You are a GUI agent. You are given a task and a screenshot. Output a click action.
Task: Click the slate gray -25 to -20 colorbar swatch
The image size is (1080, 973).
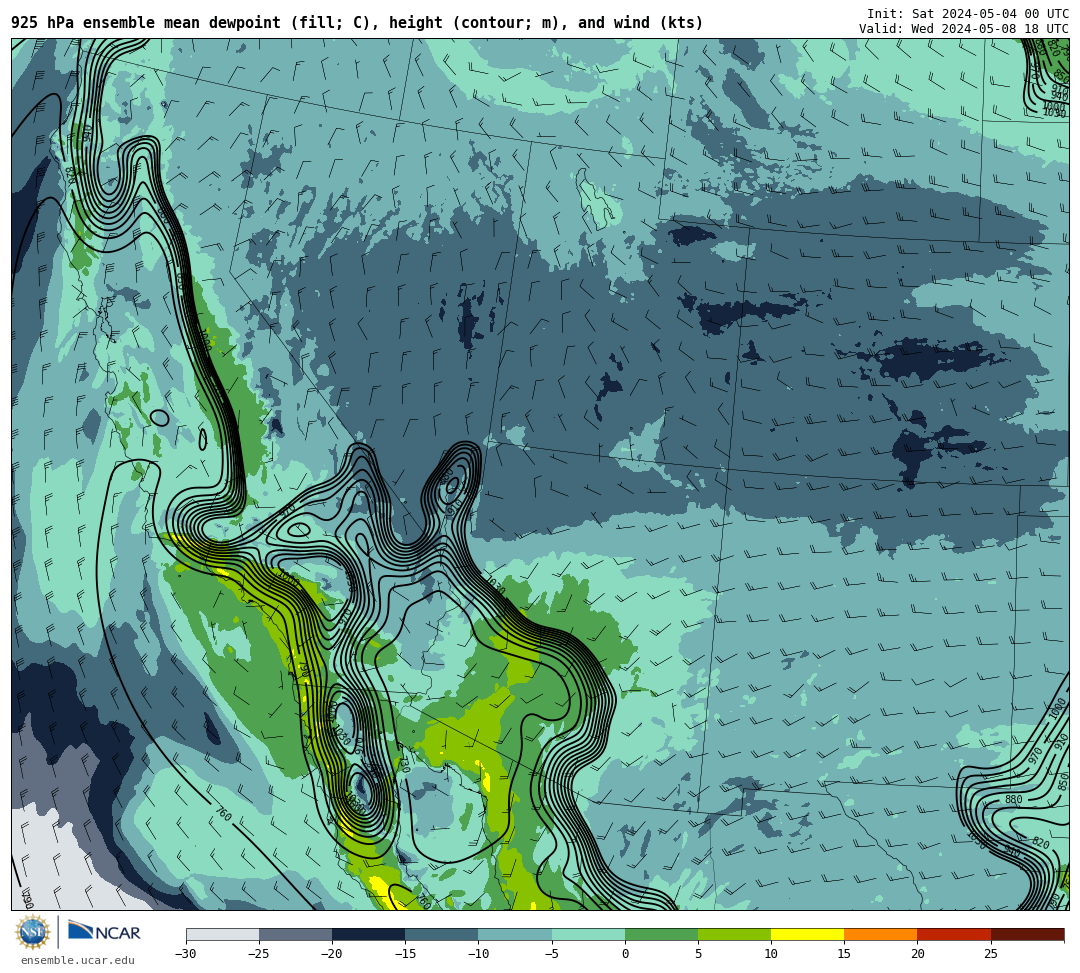[x=295, y=934]
